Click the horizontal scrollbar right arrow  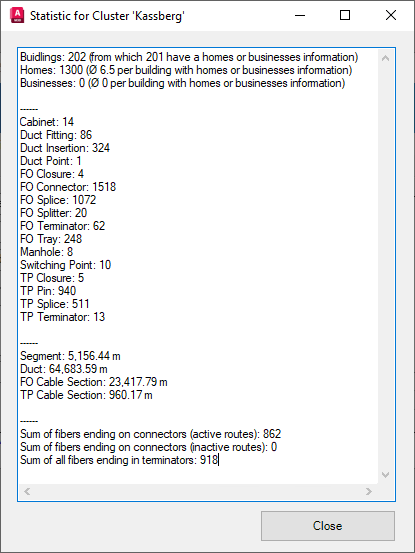pyautogui.click(x=368, y=491)
